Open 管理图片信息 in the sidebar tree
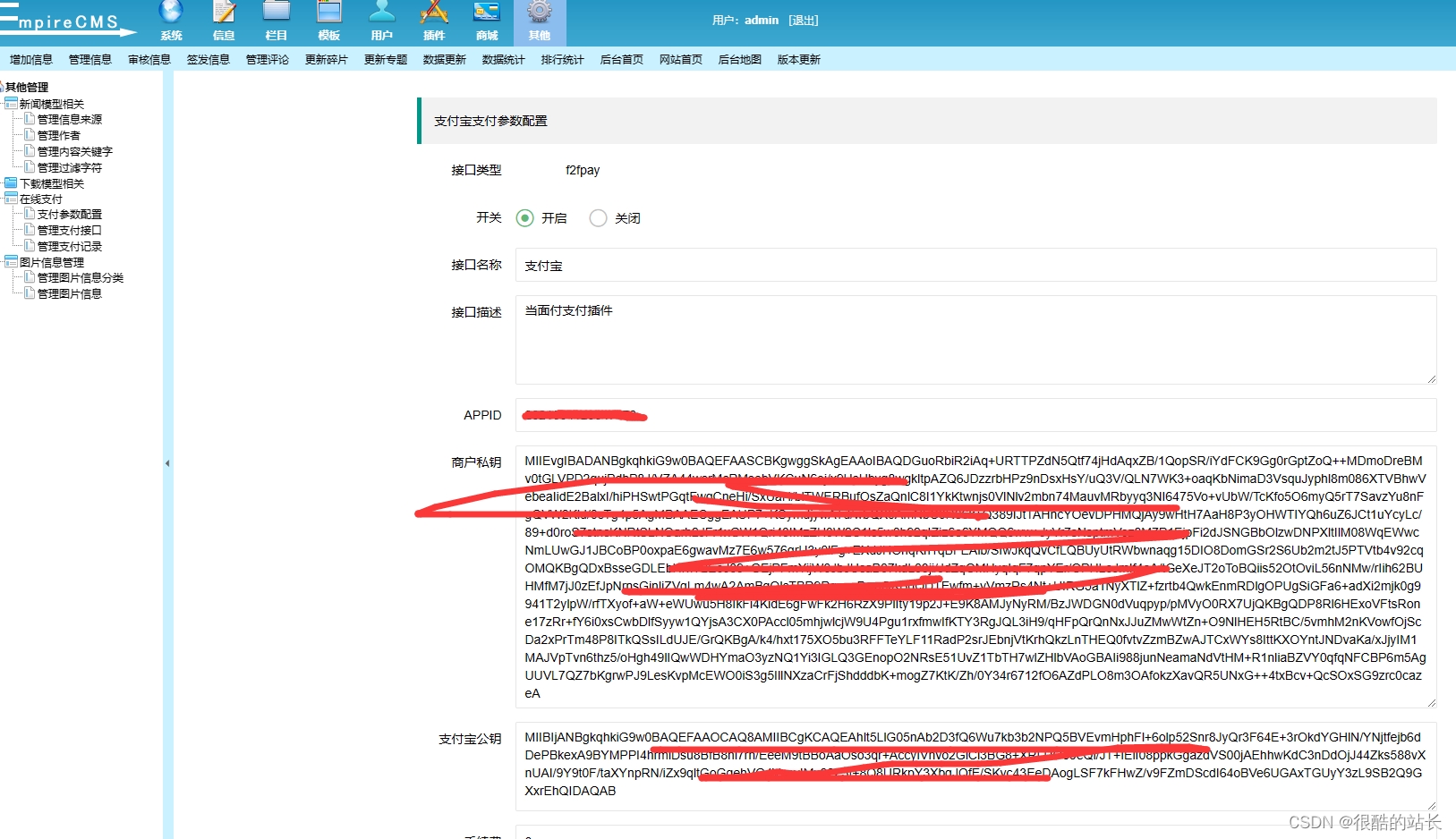Viewport: 1456px width, 839px height. pos(70,293)
